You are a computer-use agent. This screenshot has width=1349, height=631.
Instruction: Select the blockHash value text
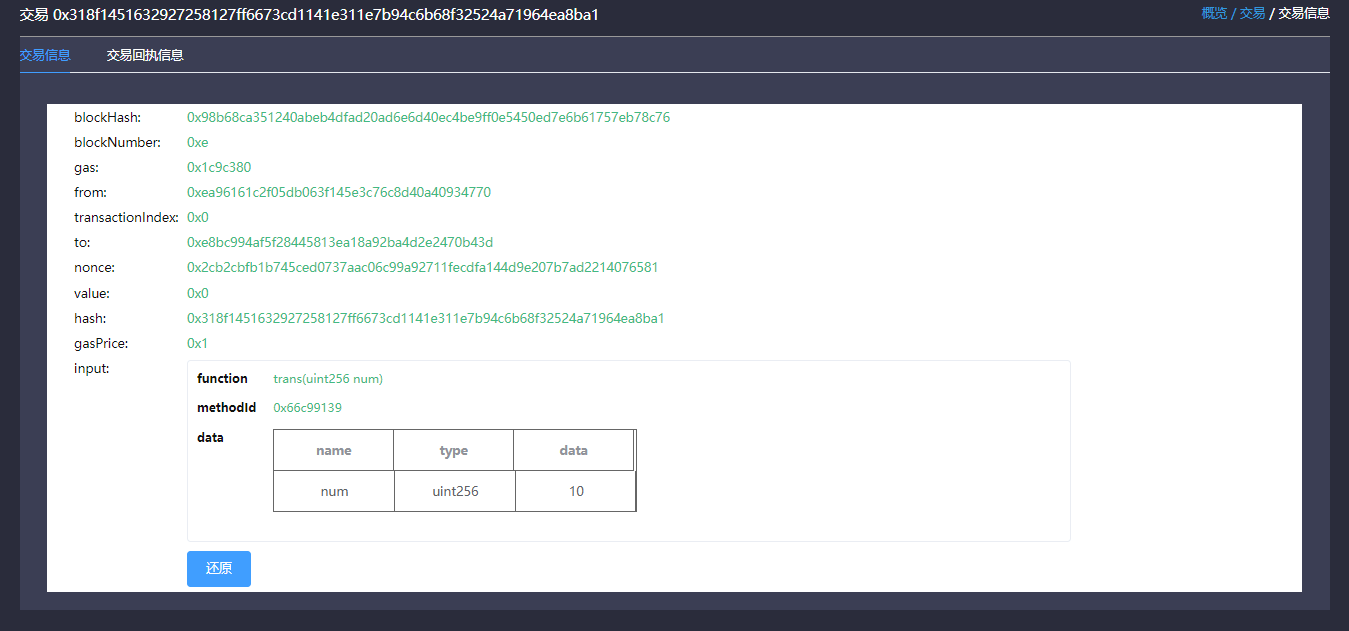428,117
